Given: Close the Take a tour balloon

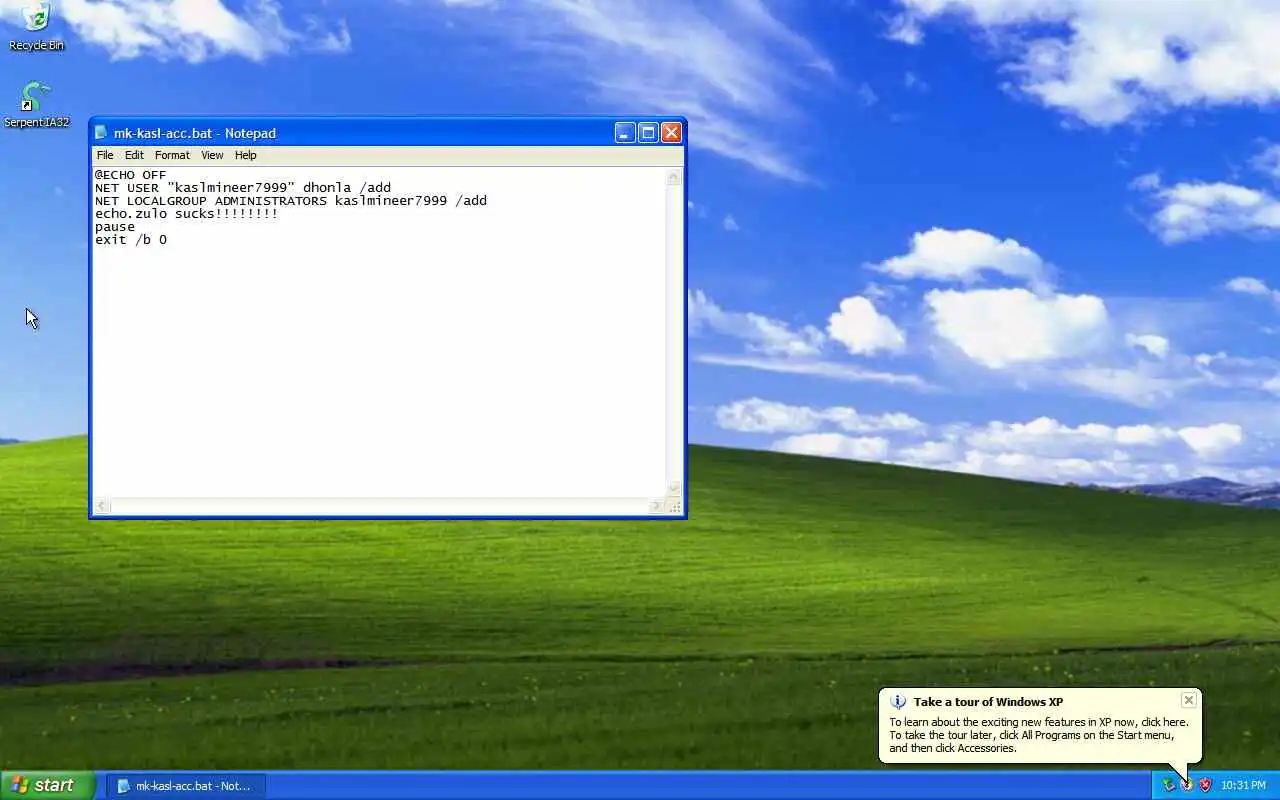Looking at the screenshot, I should pyautogui.click(x=1188, y=700).
